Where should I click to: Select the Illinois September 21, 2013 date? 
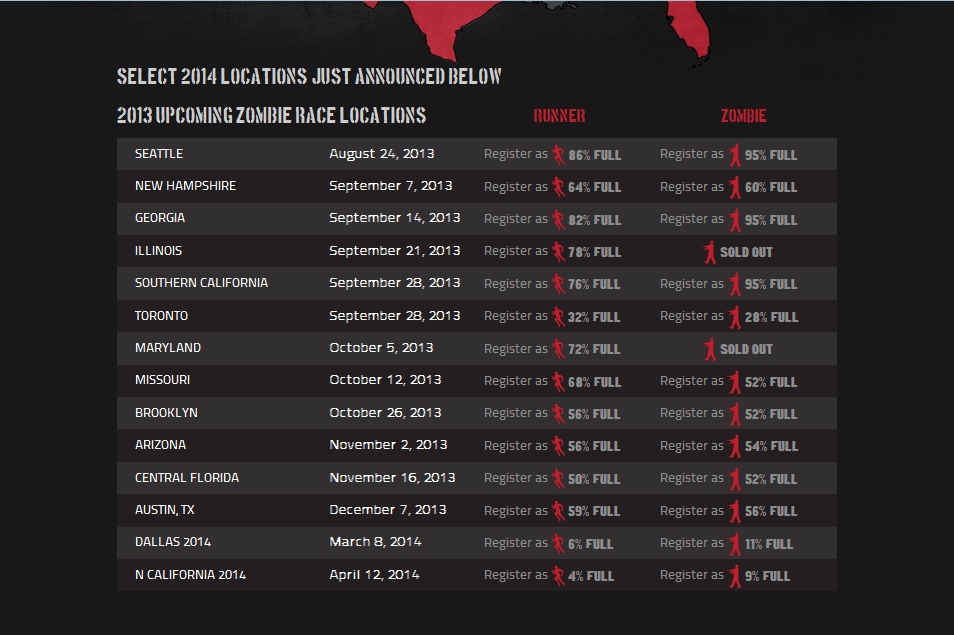pos(394,251)
